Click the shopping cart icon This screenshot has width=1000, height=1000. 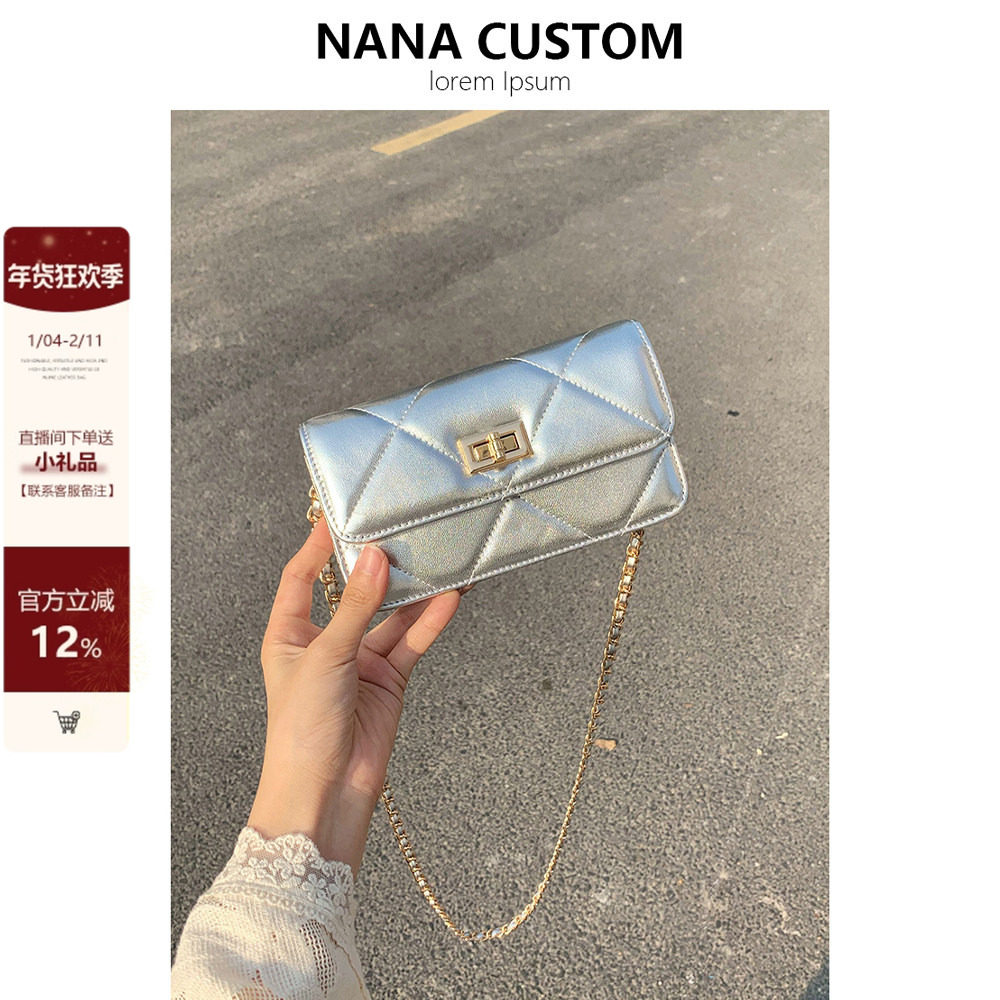coord(67,721)
